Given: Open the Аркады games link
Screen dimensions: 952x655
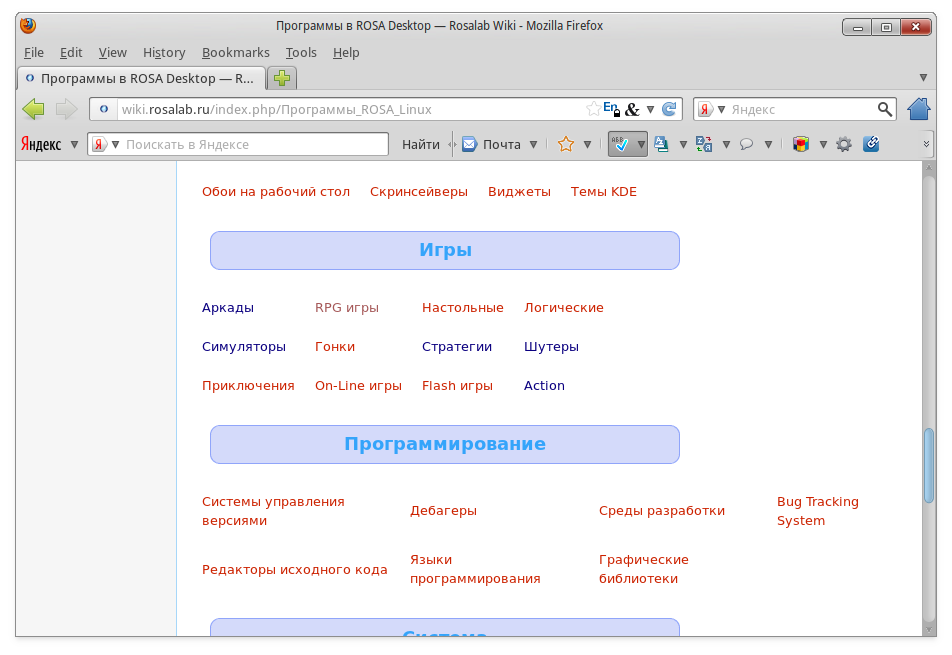Looking at the screenshot, I should tap(228, 308).
